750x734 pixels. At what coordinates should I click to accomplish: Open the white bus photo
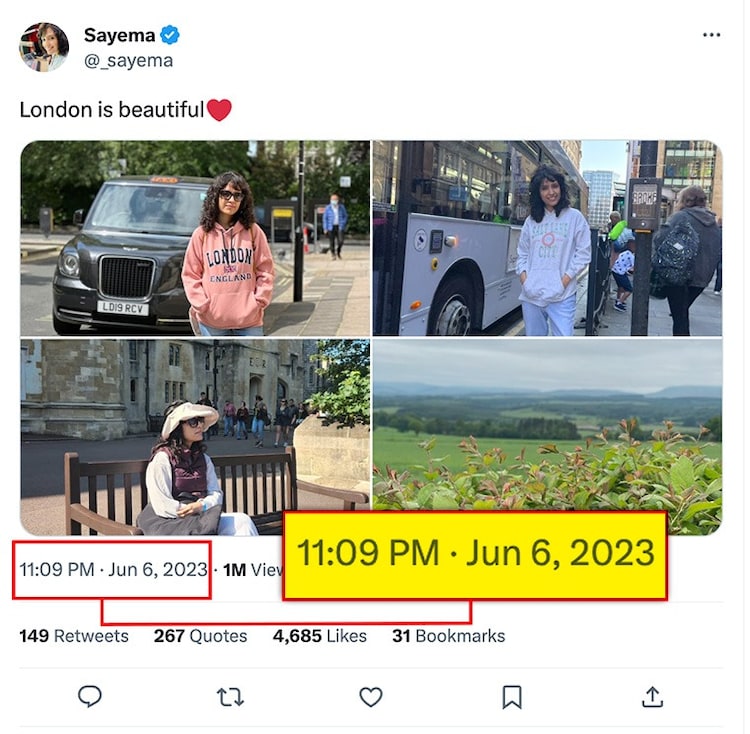tap(547, 238)
